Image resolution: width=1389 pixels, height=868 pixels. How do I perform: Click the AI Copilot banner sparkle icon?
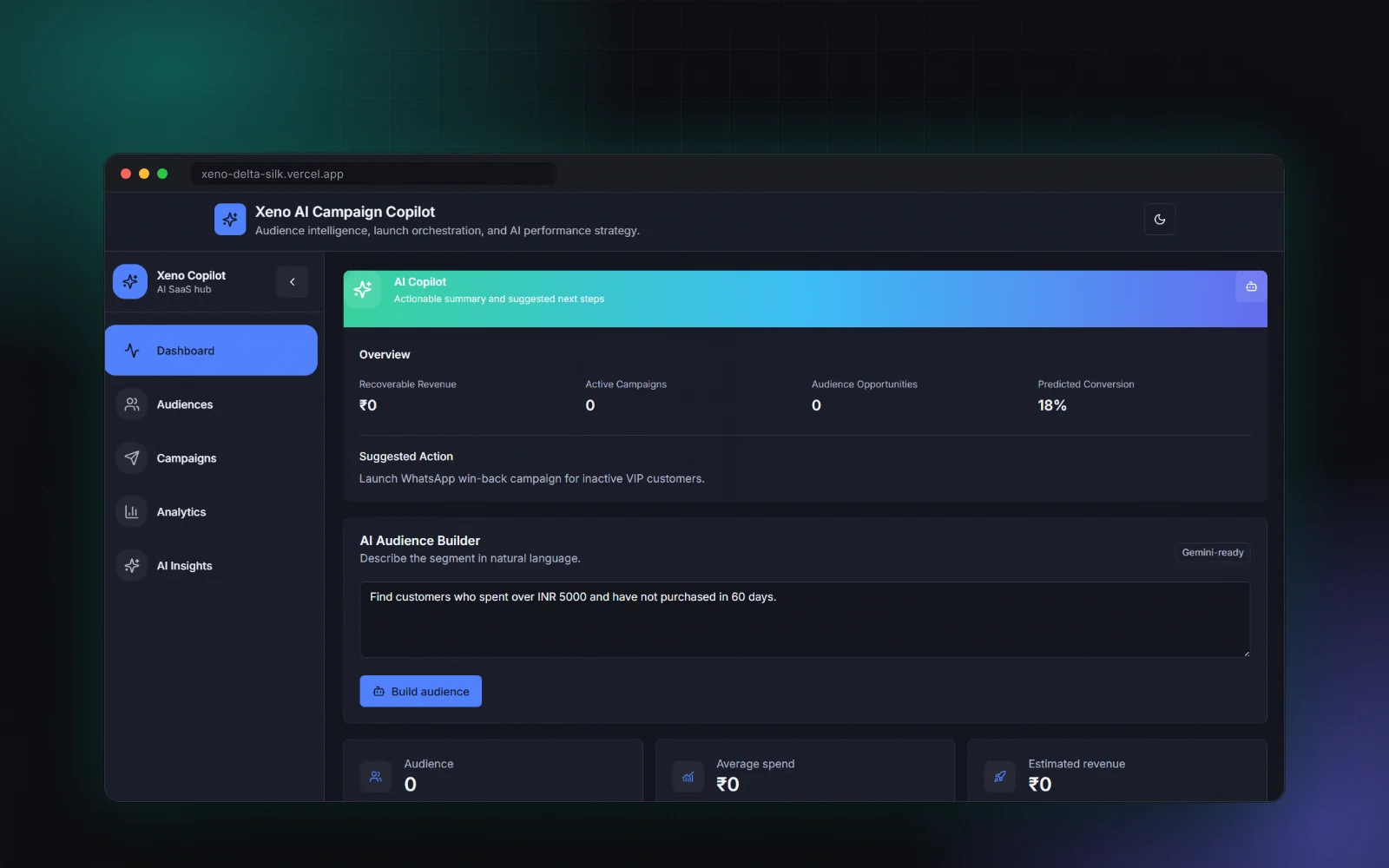point(363,290)
